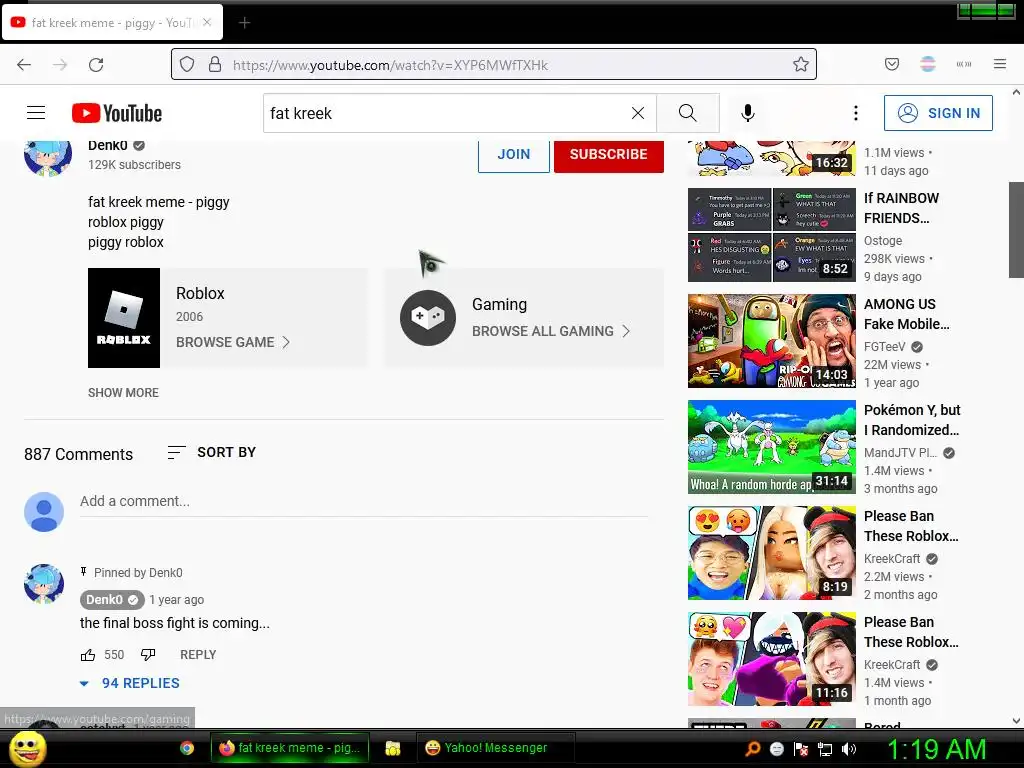Screen dimensions: 1024x768
Task: Like the pinned Denk0 comment
Action: click(88, 655)
